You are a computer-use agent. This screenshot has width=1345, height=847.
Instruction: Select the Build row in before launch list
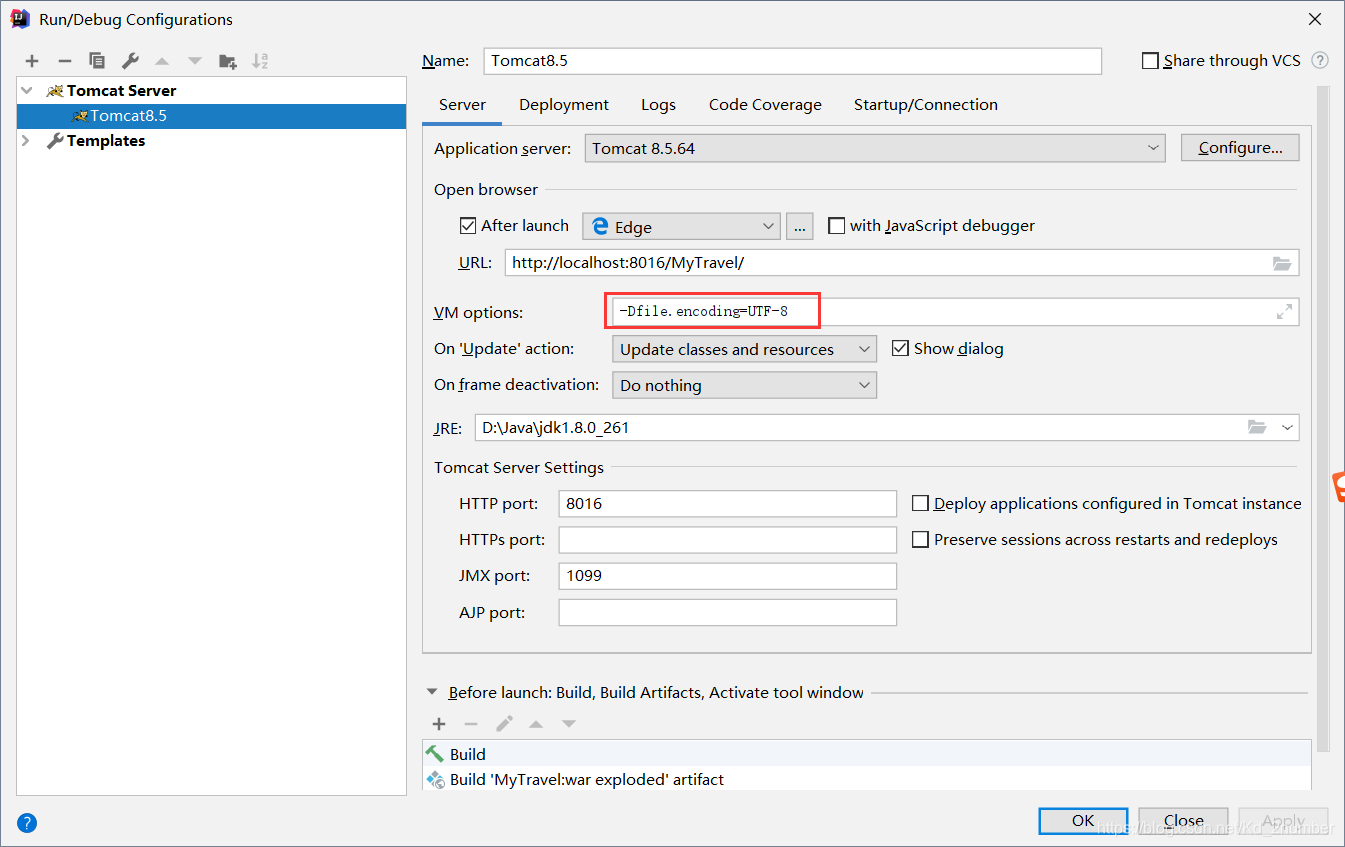pos(867,754)
